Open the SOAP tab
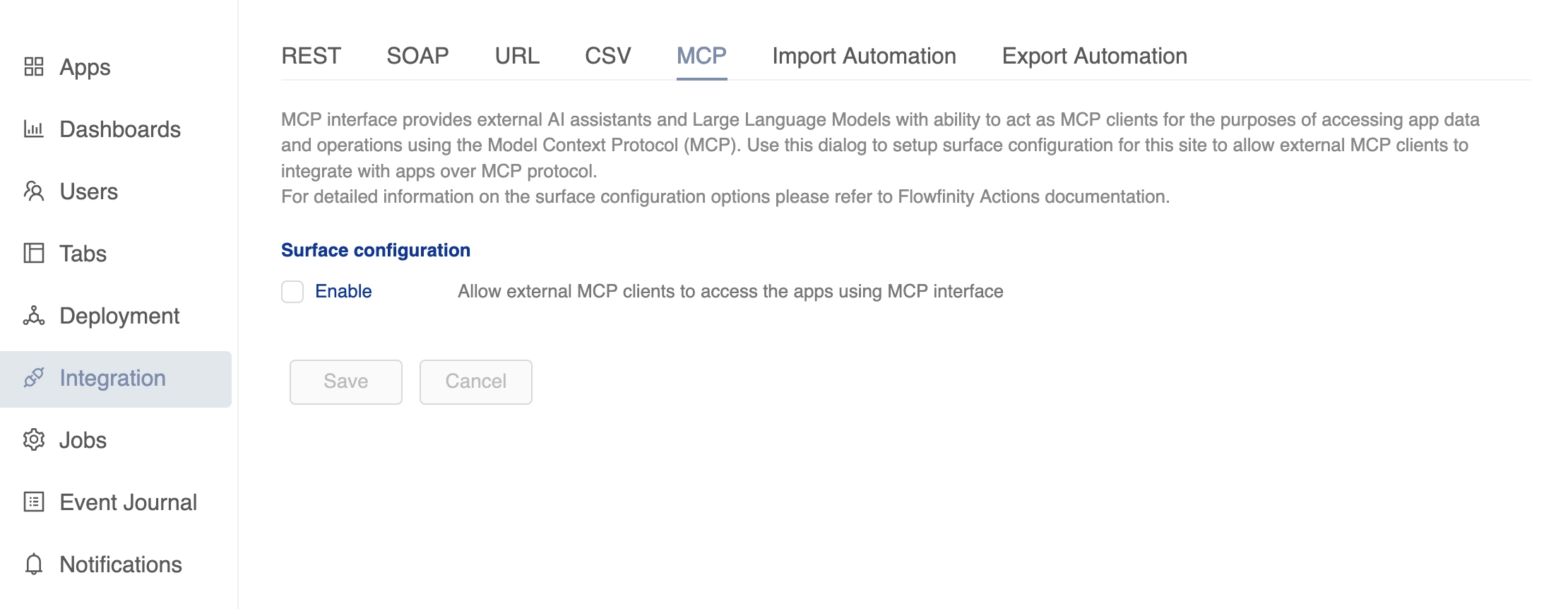The width and height of the screenshot is (1568, 609). tap(417, 56)
